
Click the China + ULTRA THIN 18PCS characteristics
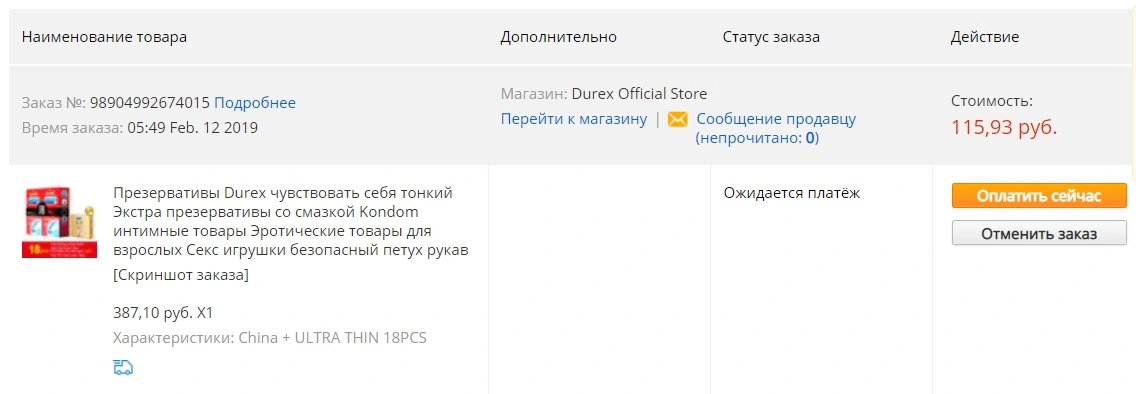[333, 338]
